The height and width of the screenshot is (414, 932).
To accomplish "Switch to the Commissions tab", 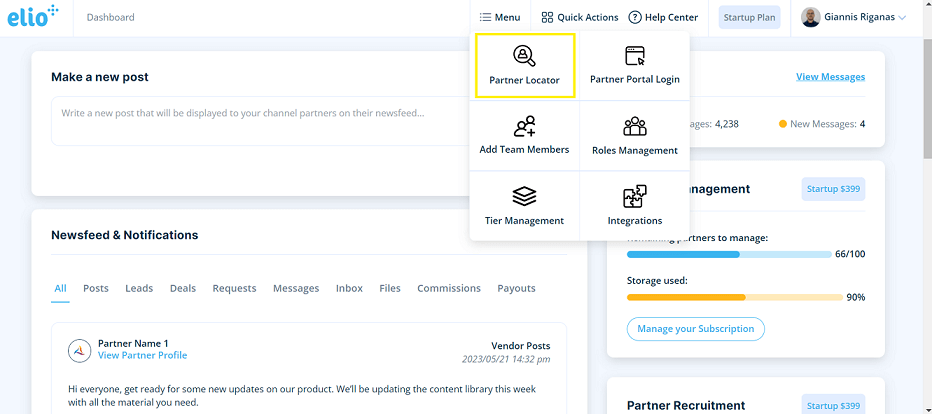I will tap(449, 288).
